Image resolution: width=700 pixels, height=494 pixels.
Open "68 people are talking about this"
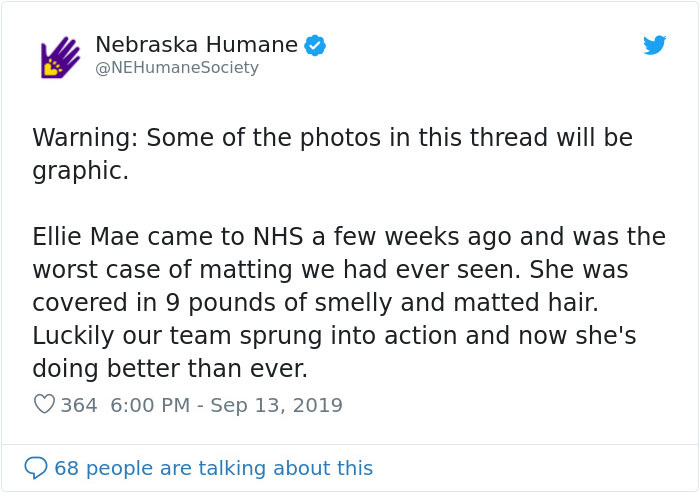coord(213,468)
